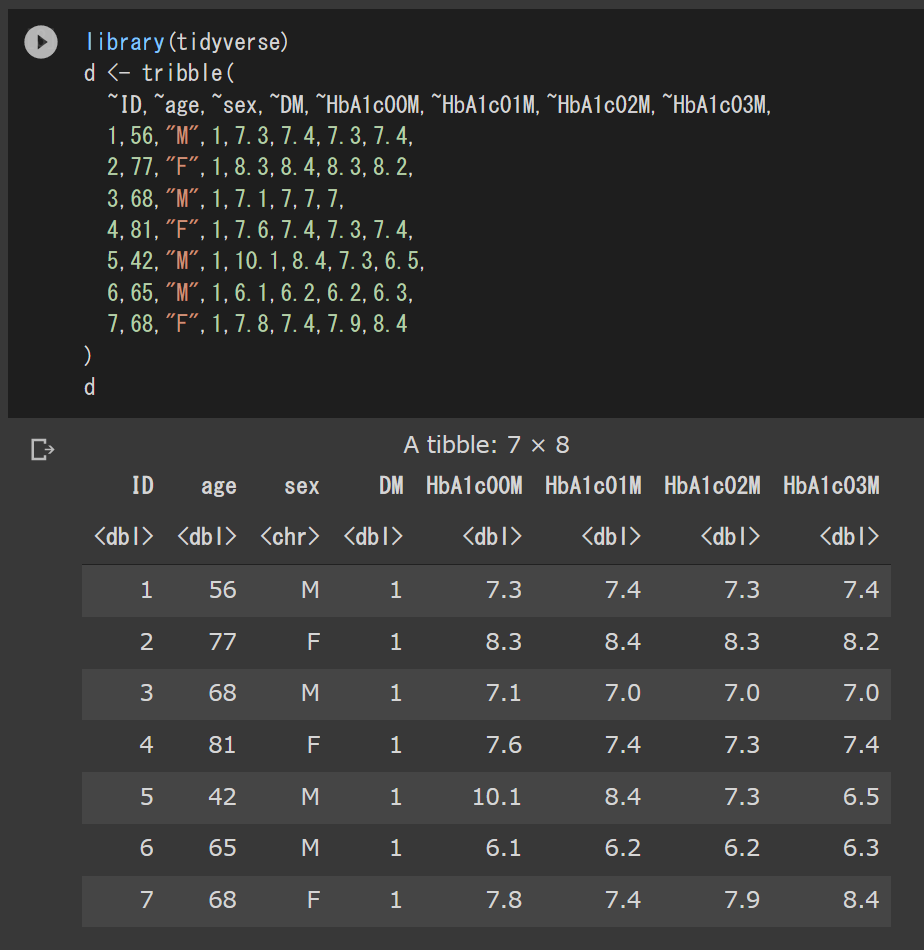Place cursor on the tribble( code line

[x=159, y=73]
